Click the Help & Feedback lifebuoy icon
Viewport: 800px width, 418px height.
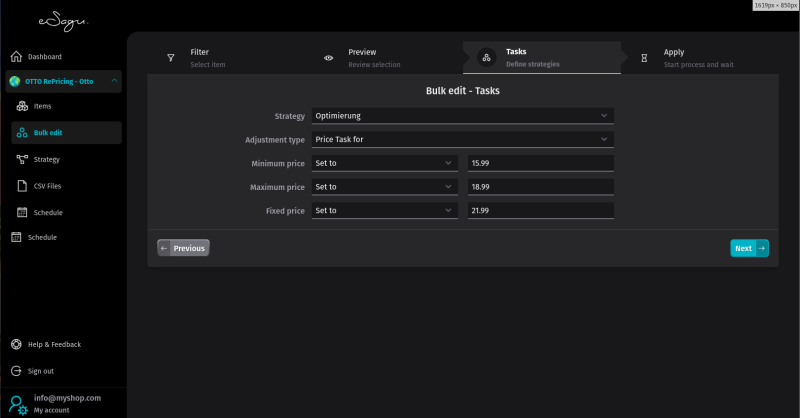[x=16, y=344]
